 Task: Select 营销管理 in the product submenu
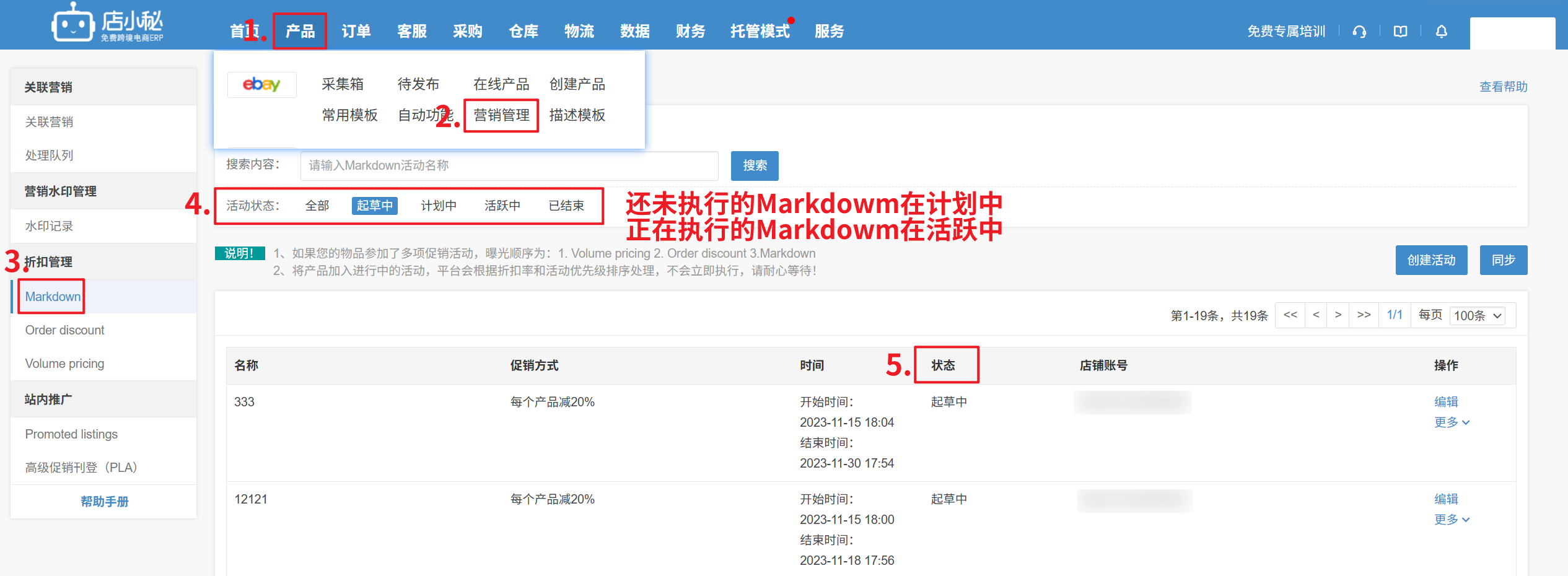[x=501, y=115]
